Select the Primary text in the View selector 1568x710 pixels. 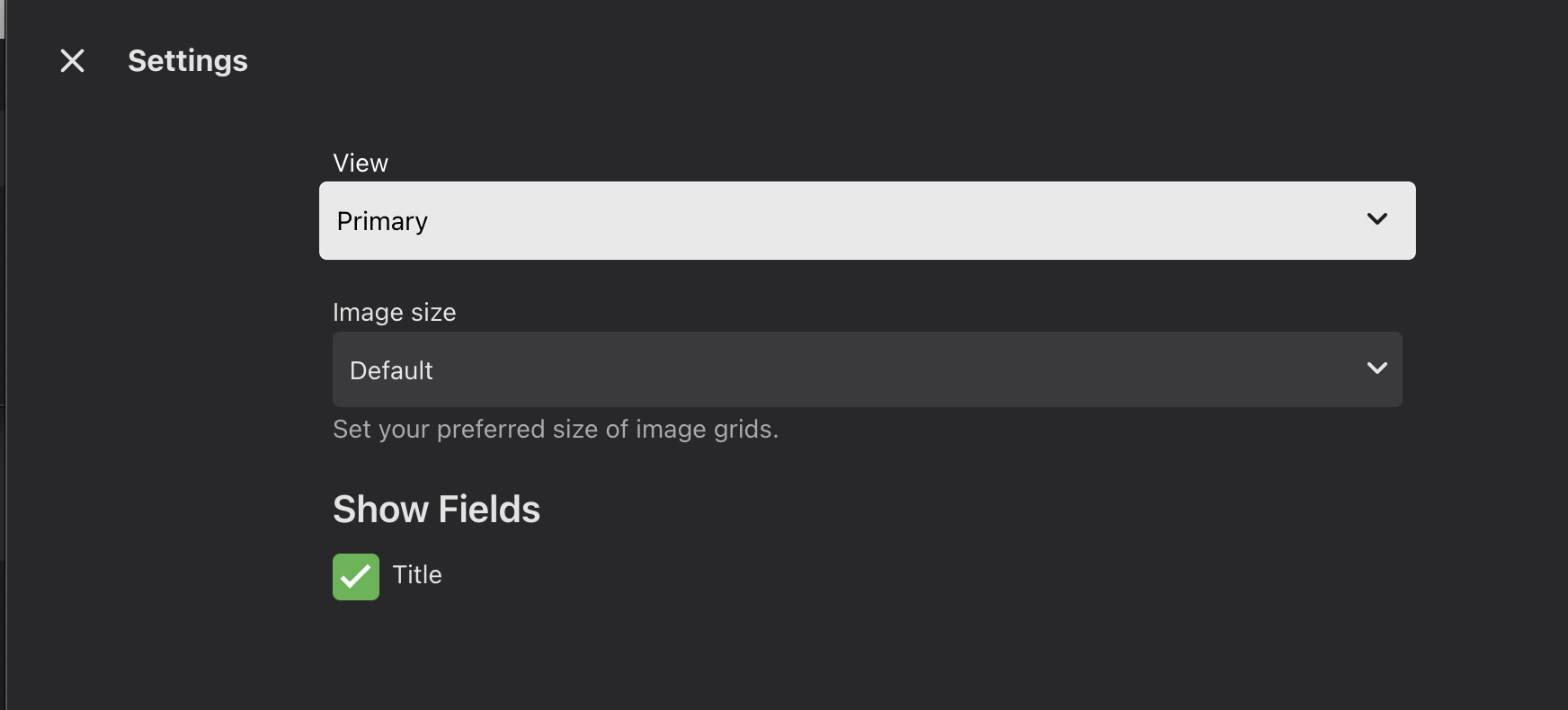382,222
